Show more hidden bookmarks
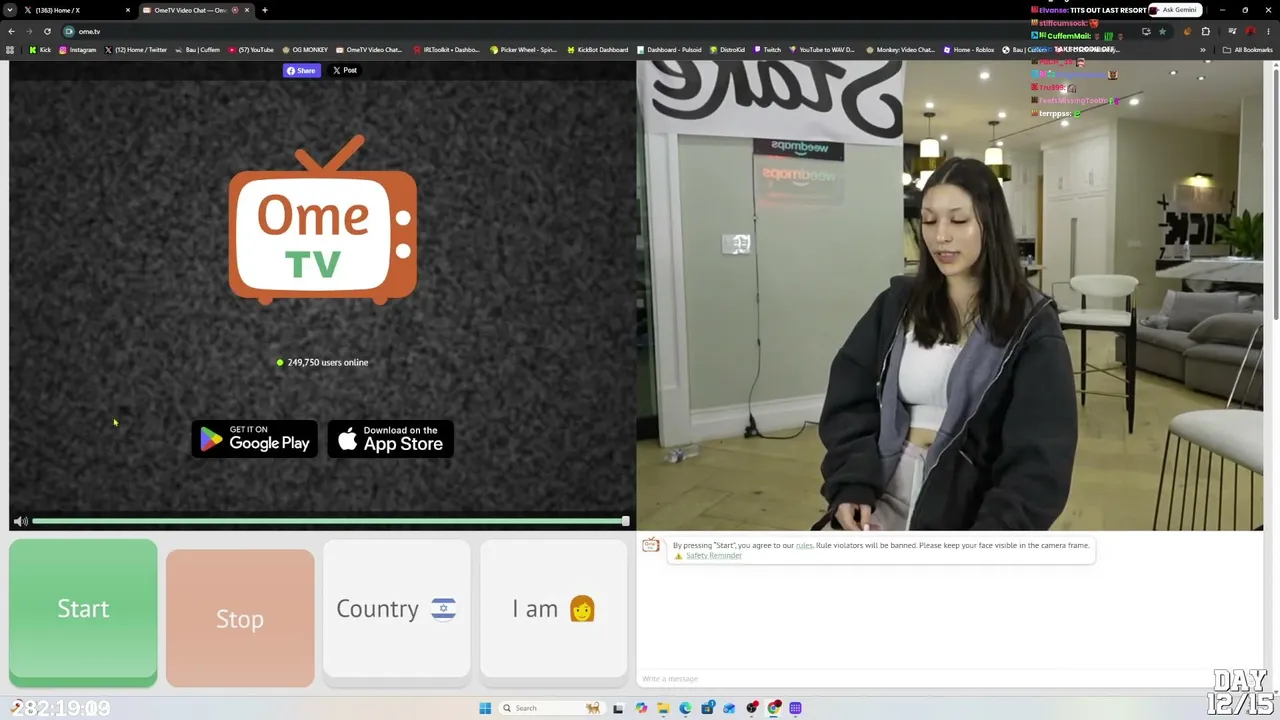 1203,50
